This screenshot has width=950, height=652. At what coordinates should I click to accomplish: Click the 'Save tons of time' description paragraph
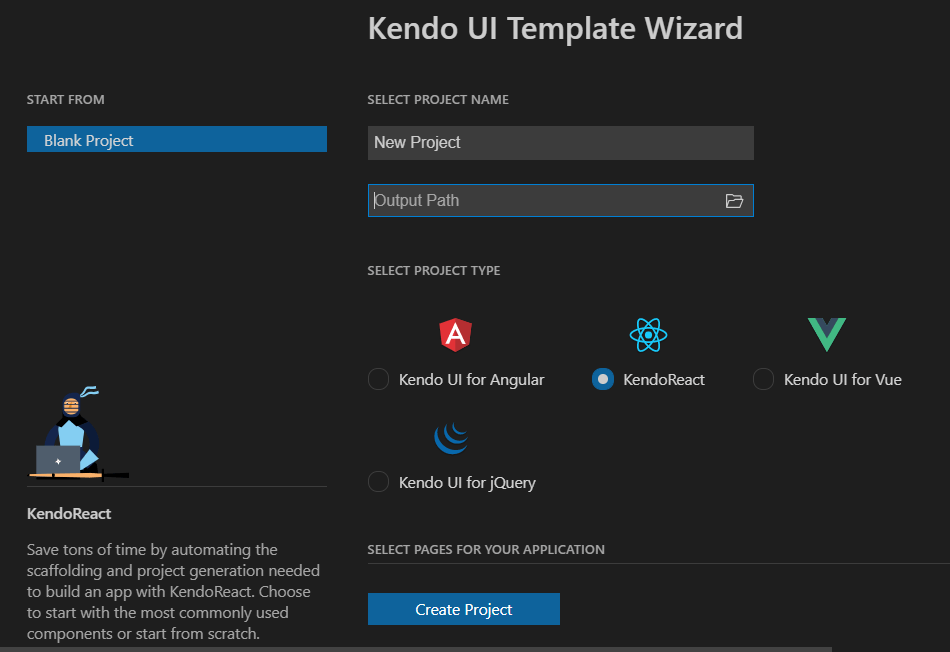[173, 591]
